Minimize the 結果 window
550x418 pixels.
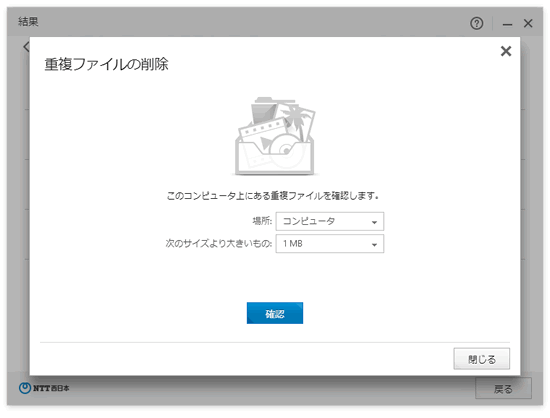click(x=507, y=24)
